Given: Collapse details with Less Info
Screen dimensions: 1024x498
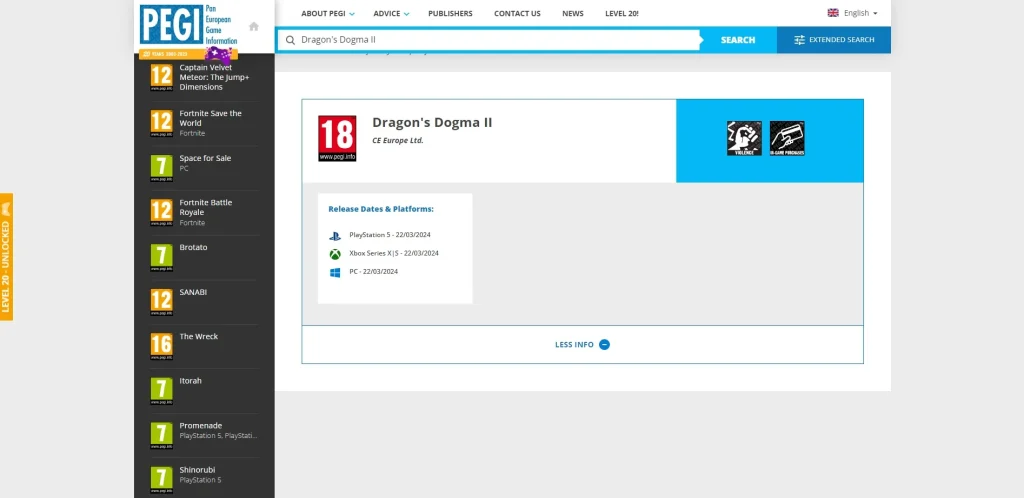Looking at the screenshot, I should (582, 344).
